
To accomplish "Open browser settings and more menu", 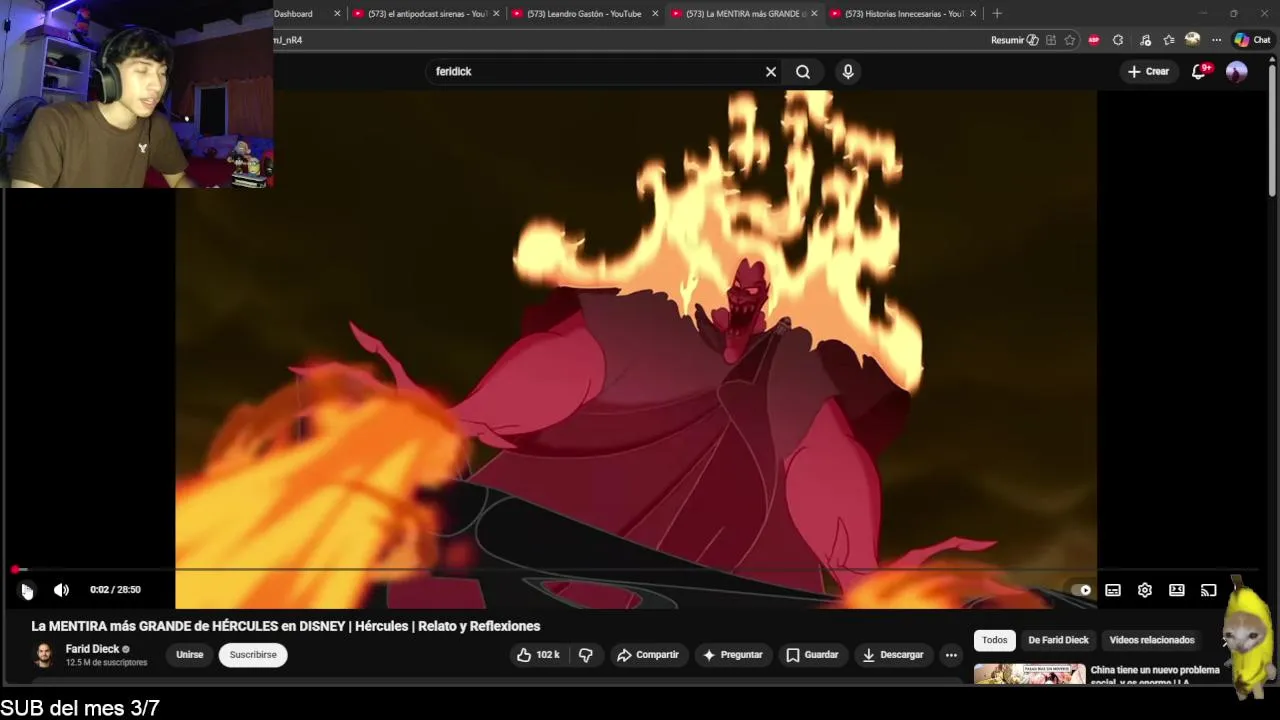I will 1216,40.
